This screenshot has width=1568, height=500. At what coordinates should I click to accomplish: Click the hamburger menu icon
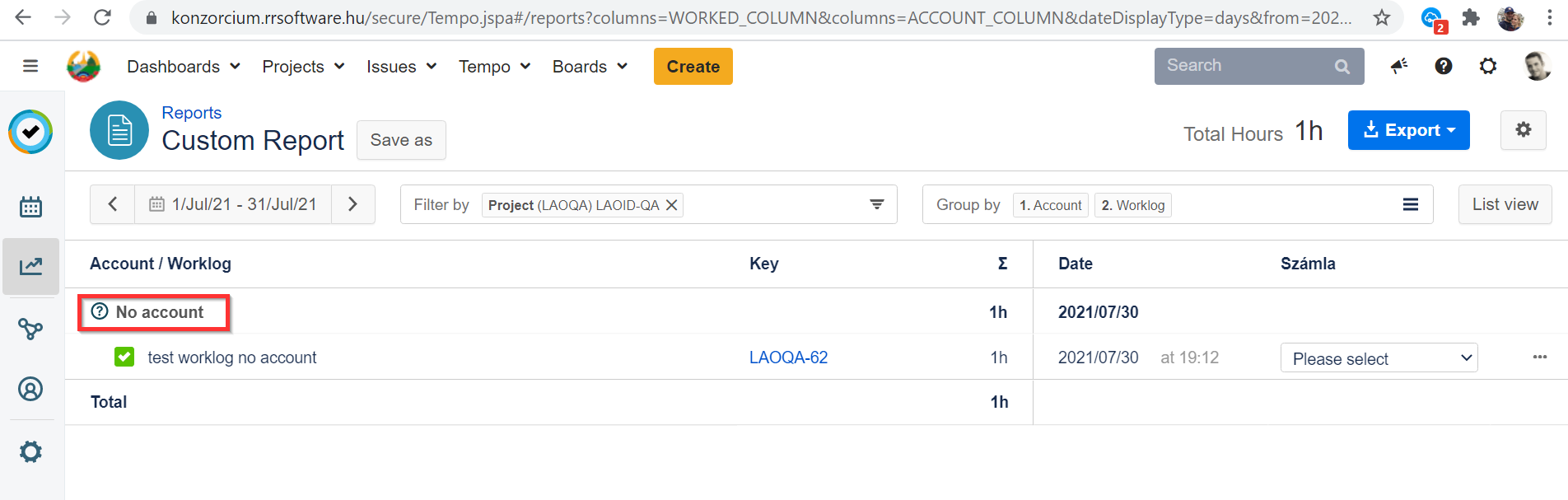tap(30, 66)
